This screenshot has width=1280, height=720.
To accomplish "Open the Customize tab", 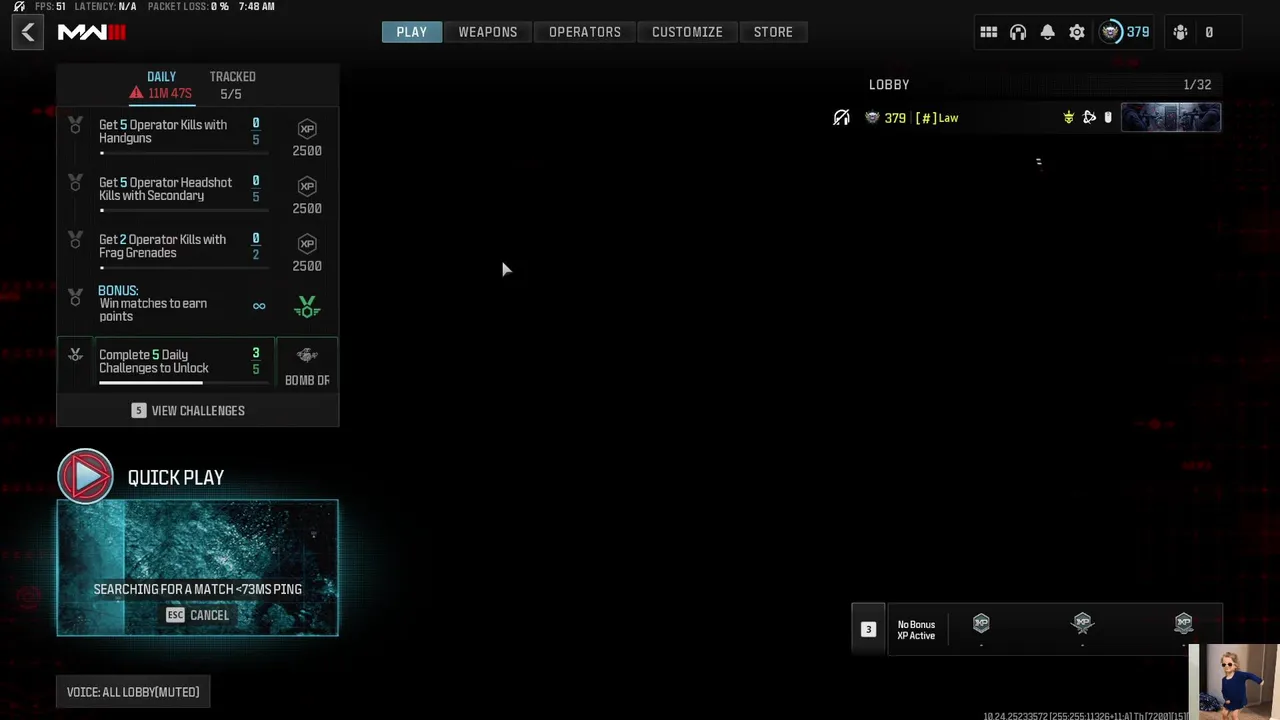I will point(687,32).
